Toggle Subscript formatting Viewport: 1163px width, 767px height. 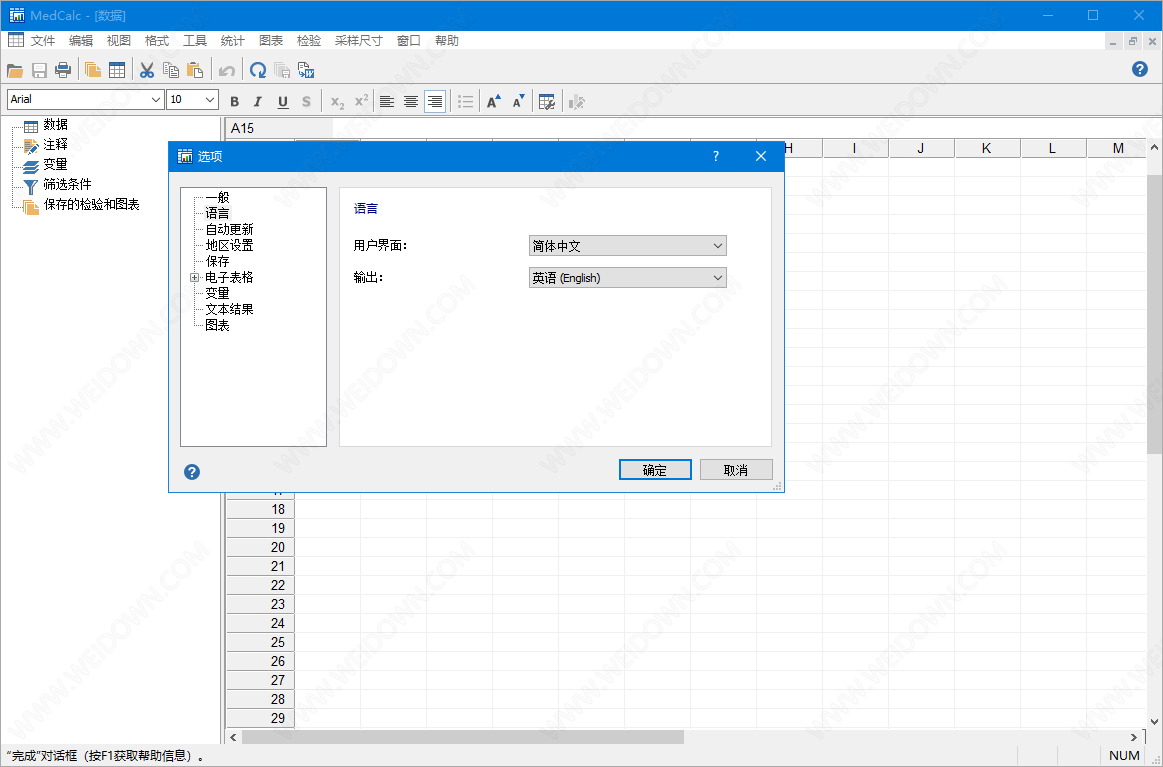click(337, 102)
